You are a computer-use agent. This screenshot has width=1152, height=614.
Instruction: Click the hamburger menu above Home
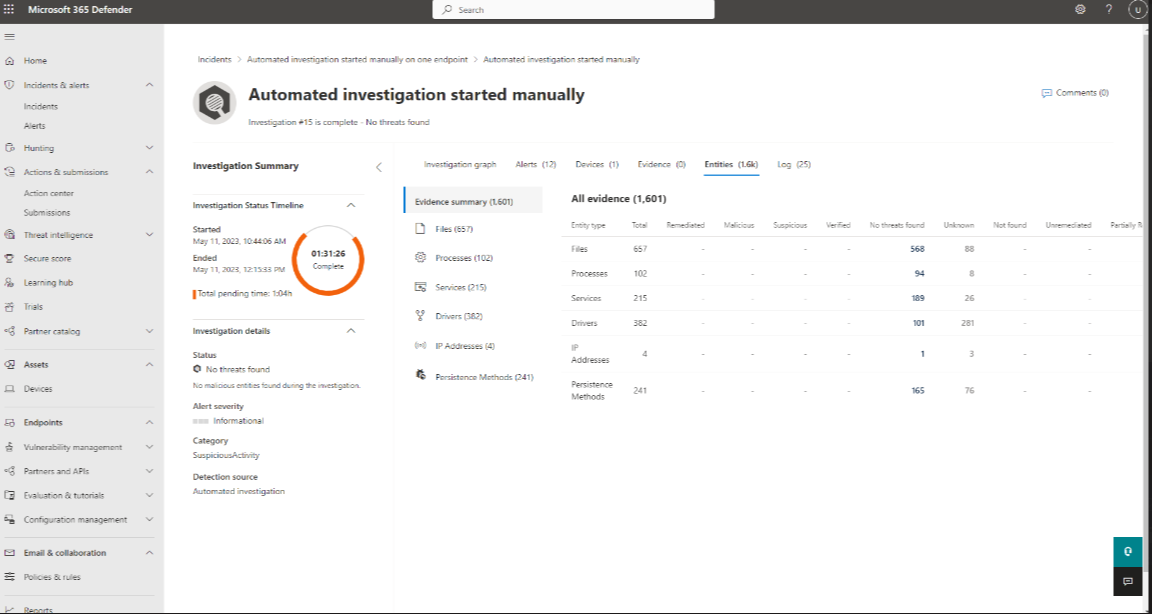click(12, 36)
